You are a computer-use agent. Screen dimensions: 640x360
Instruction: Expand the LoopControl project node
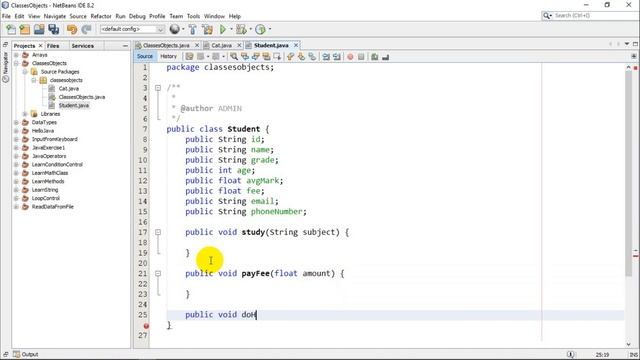click(x=16, y=198)
